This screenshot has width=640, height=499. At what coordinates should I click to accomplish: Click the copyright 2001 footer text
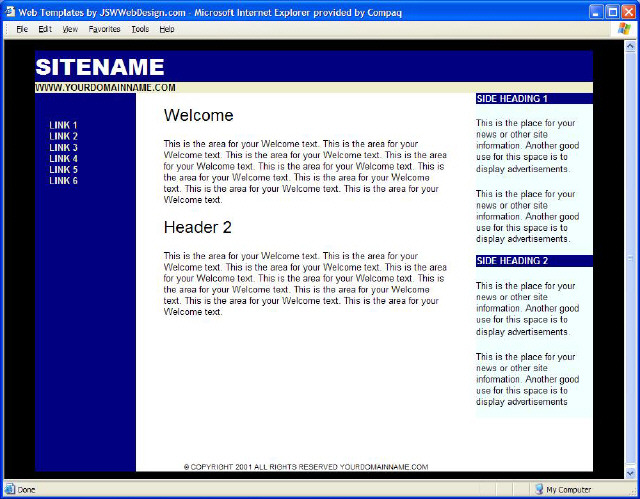pyautogui.click(x=306, y=467)
